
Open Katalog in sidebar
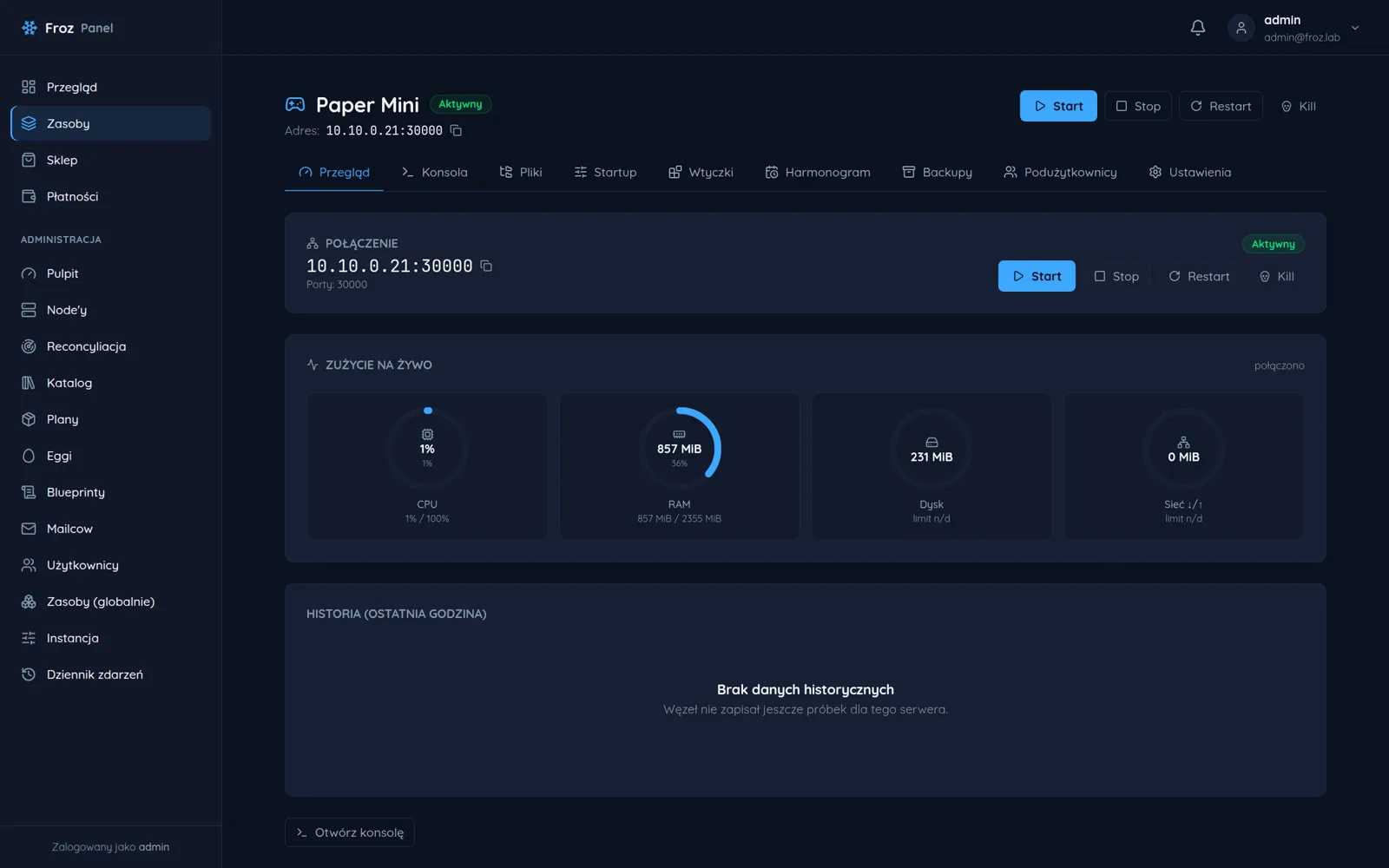coord(111,383)
